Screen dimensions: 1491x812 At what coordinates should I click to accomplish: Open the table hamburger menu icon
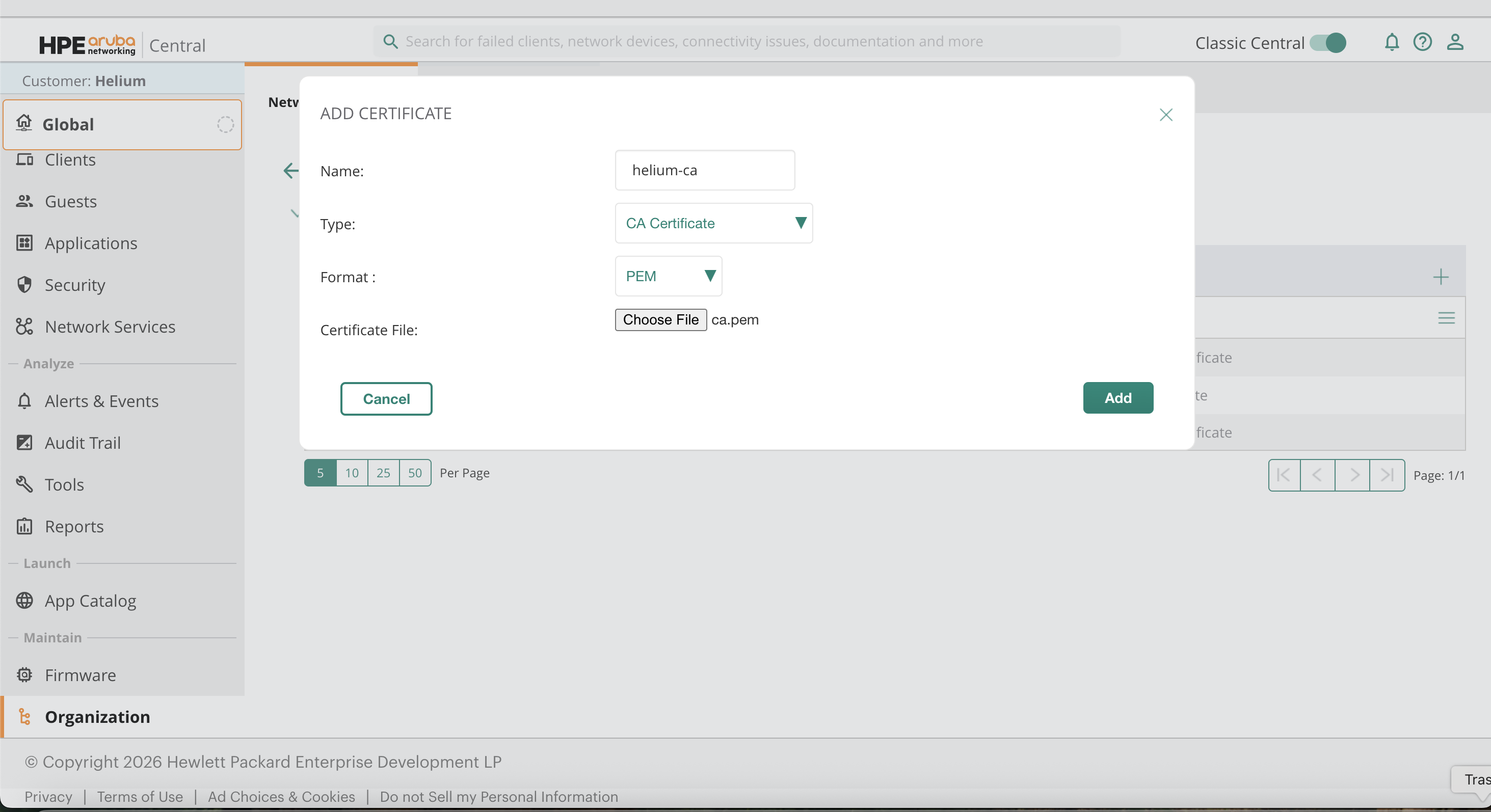(x=1446, y=318)
